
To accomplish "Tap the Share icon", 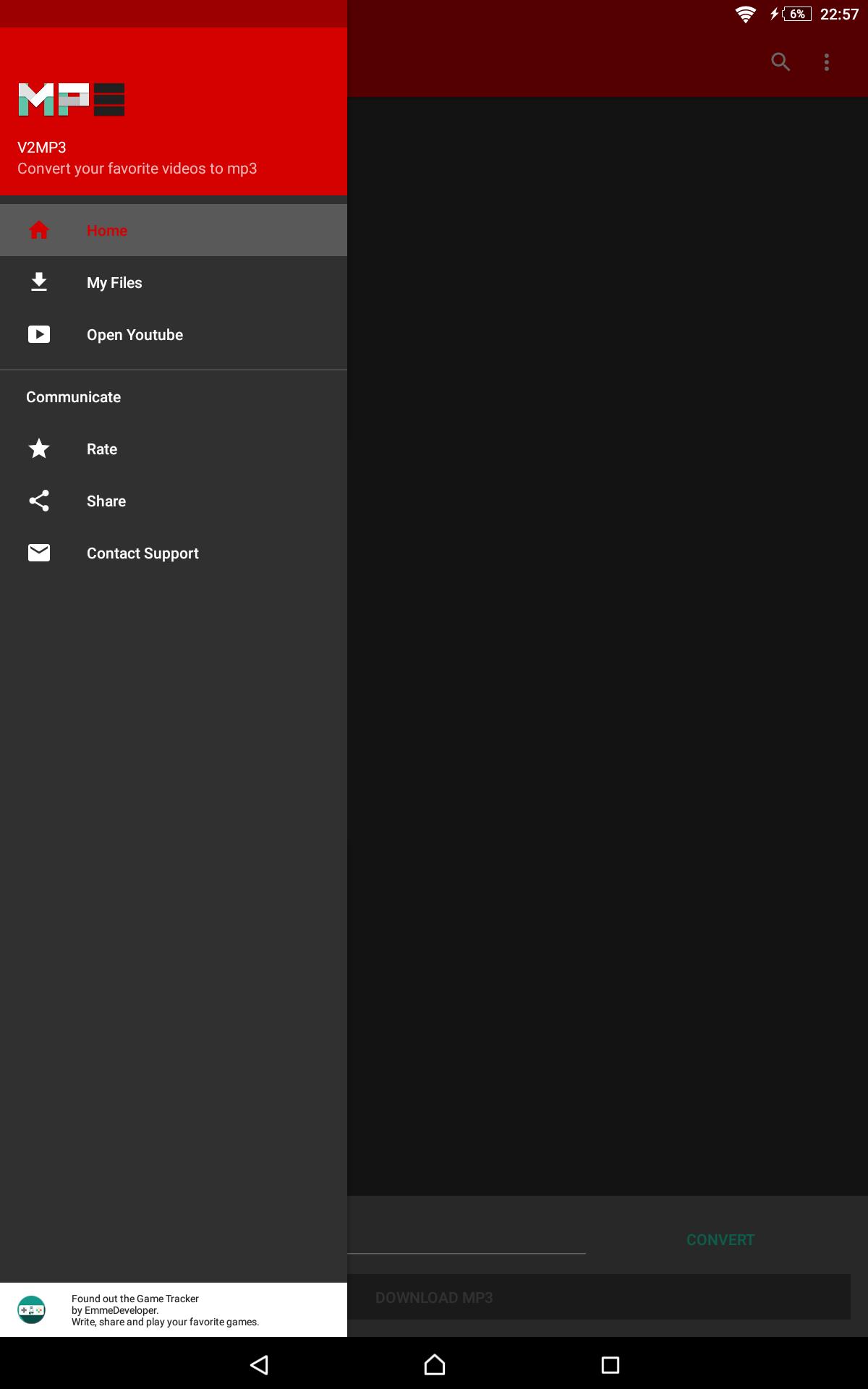I will click(39, 501).
